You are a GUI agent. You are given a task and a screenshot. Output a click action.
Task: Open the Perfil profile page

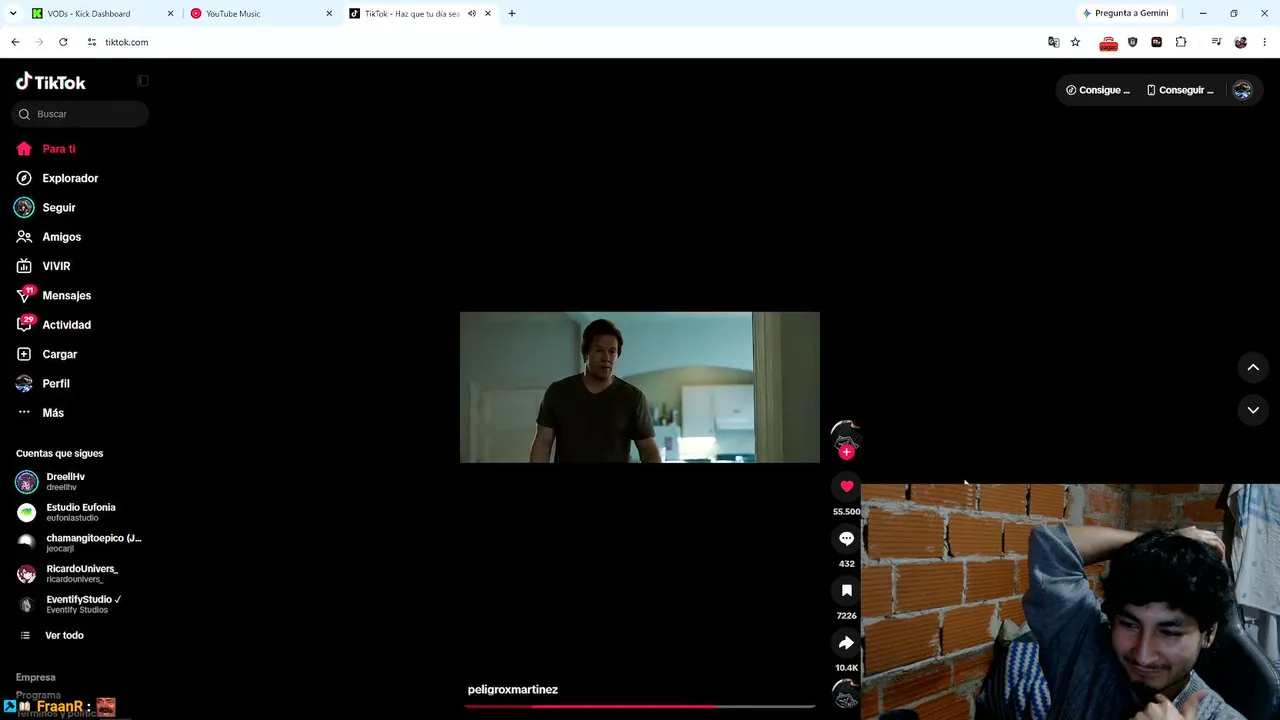(43, 384)
